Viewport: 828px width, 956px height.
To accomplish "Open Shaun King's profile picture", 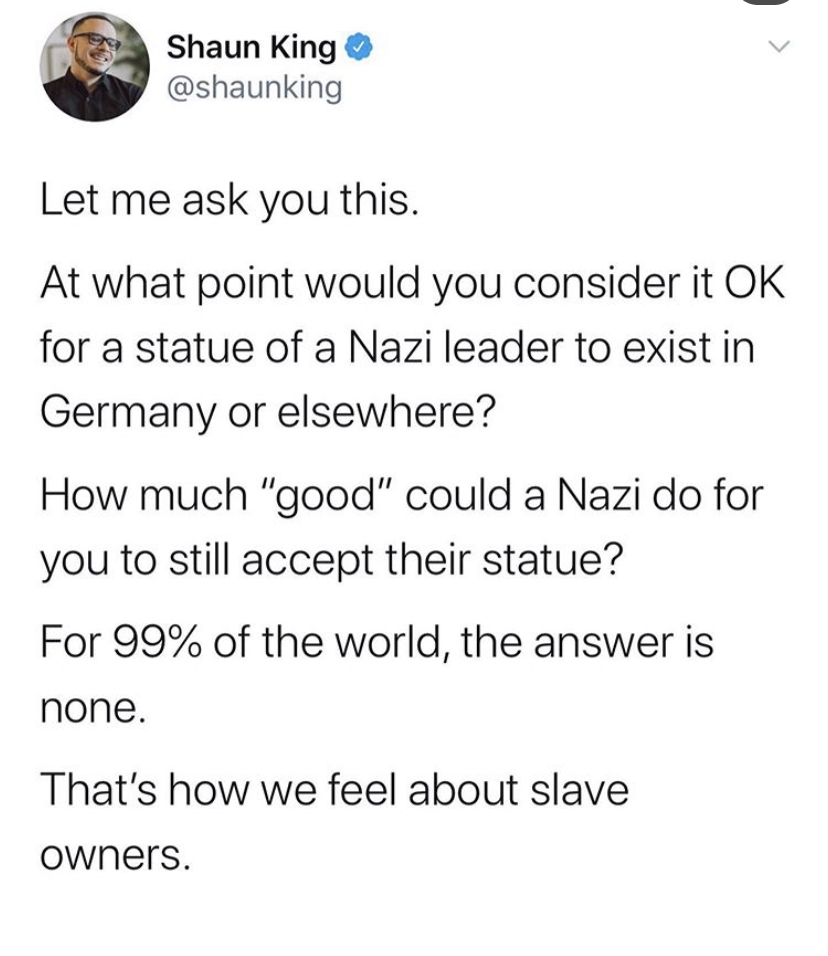I will pyautogui.click(x=95, y=67).
